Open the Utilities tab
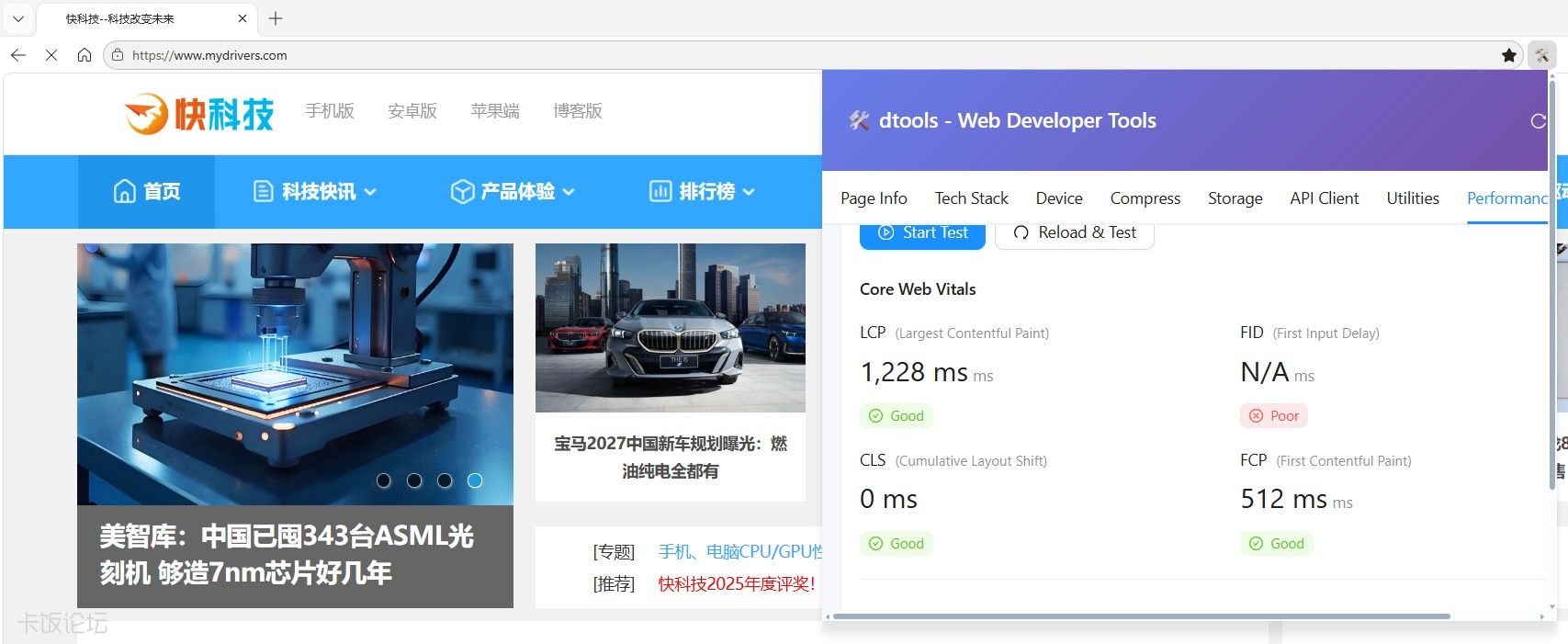This screenshot has height=644, width=1568. tap(1413, 198)
